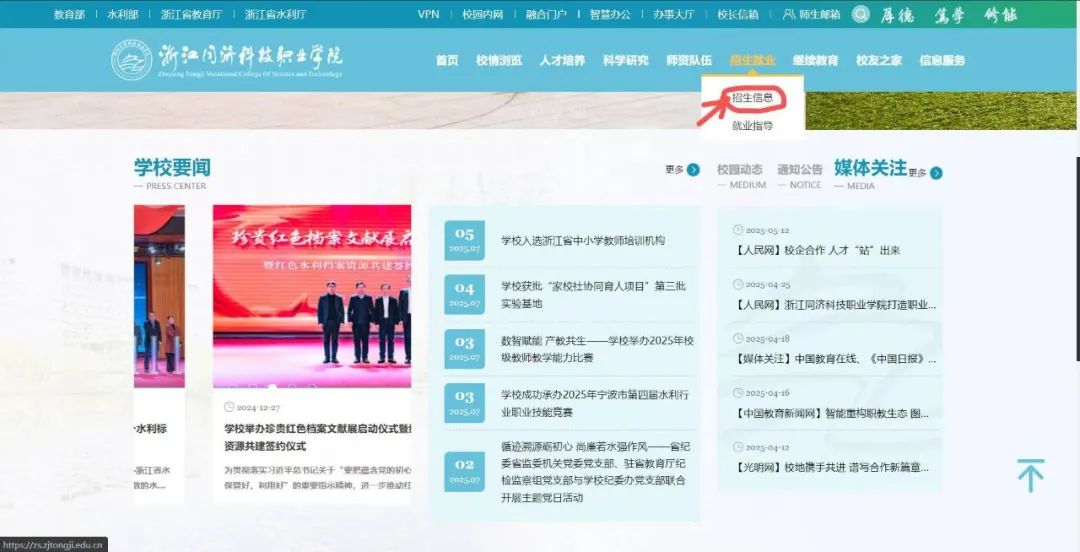
Task: Click the 02 date badge in news list
Action: click(x=464, y=470)
